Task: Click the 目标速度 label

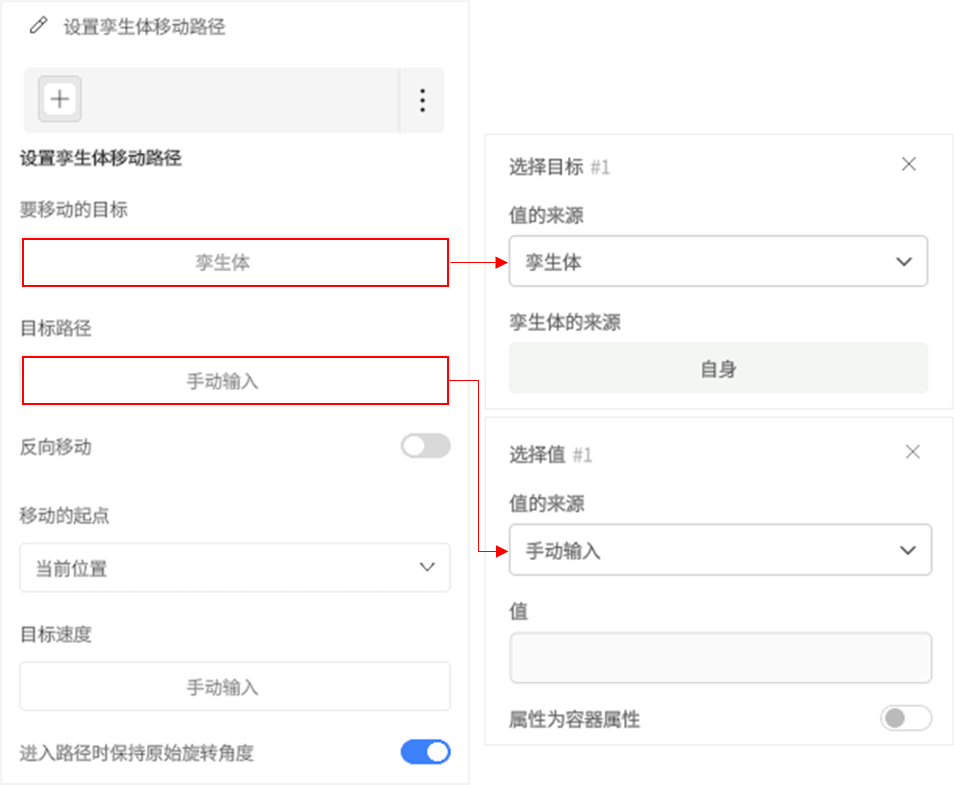Action: tap(56, 635)
